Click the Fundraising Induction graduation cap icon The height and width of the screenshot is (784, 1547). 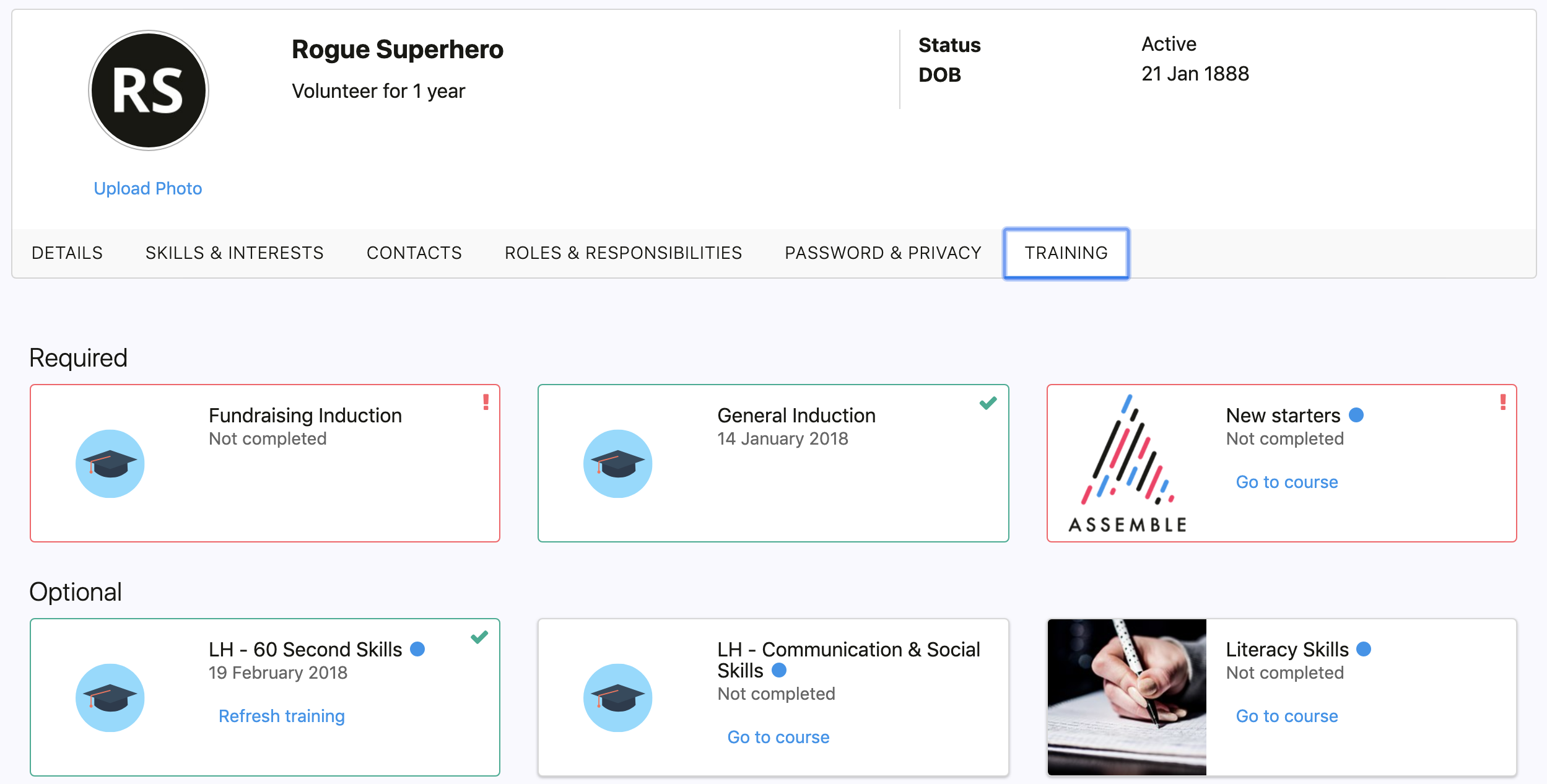click(x=110, y=463)
